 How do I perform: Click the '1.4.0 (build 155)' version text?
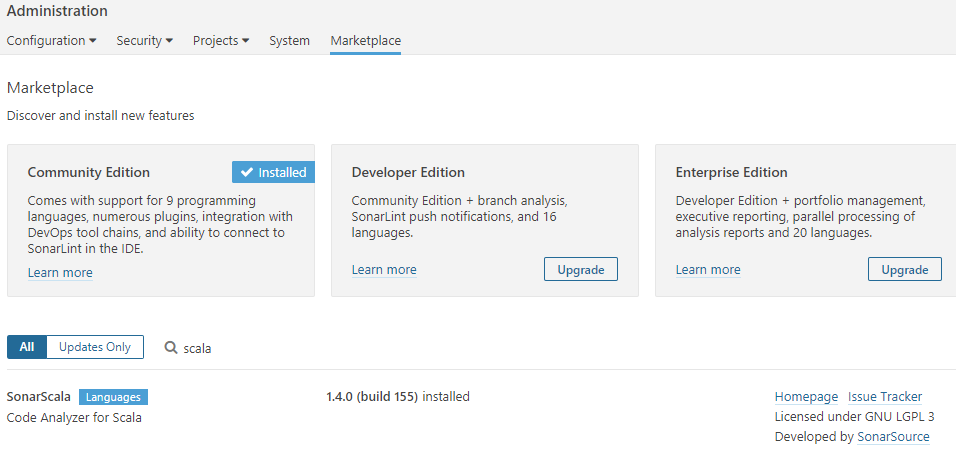372,397
